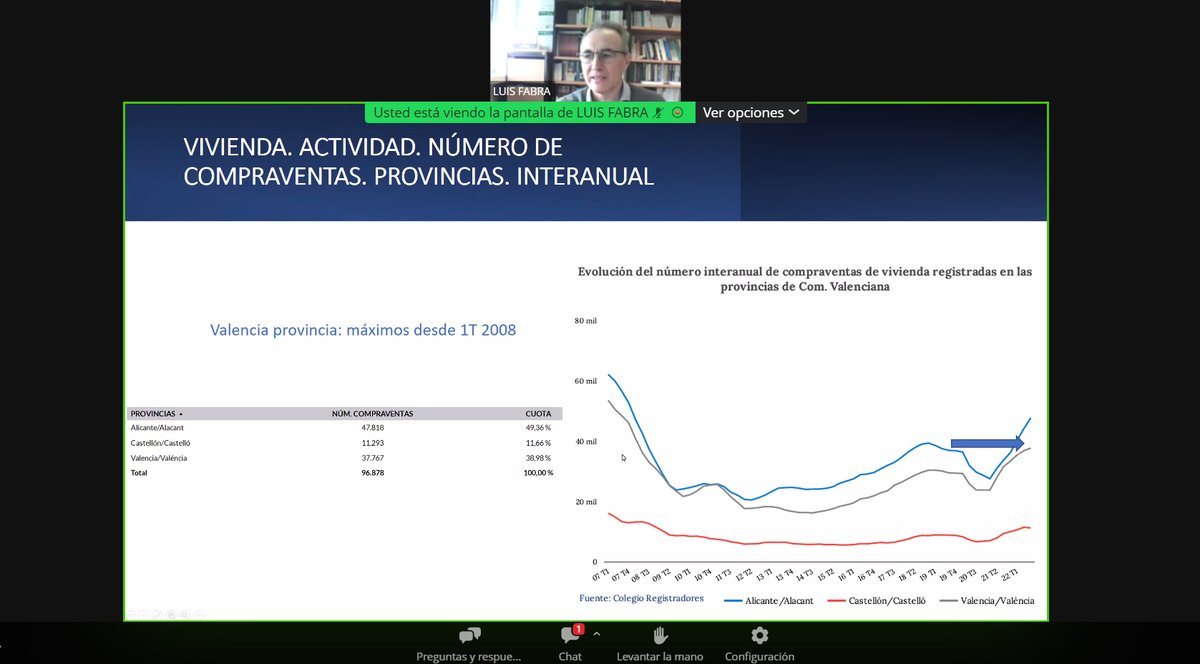Viewport: 1200px width, 664px height.
Task: Click the red recording indicator icon
Action: (677, 112)
